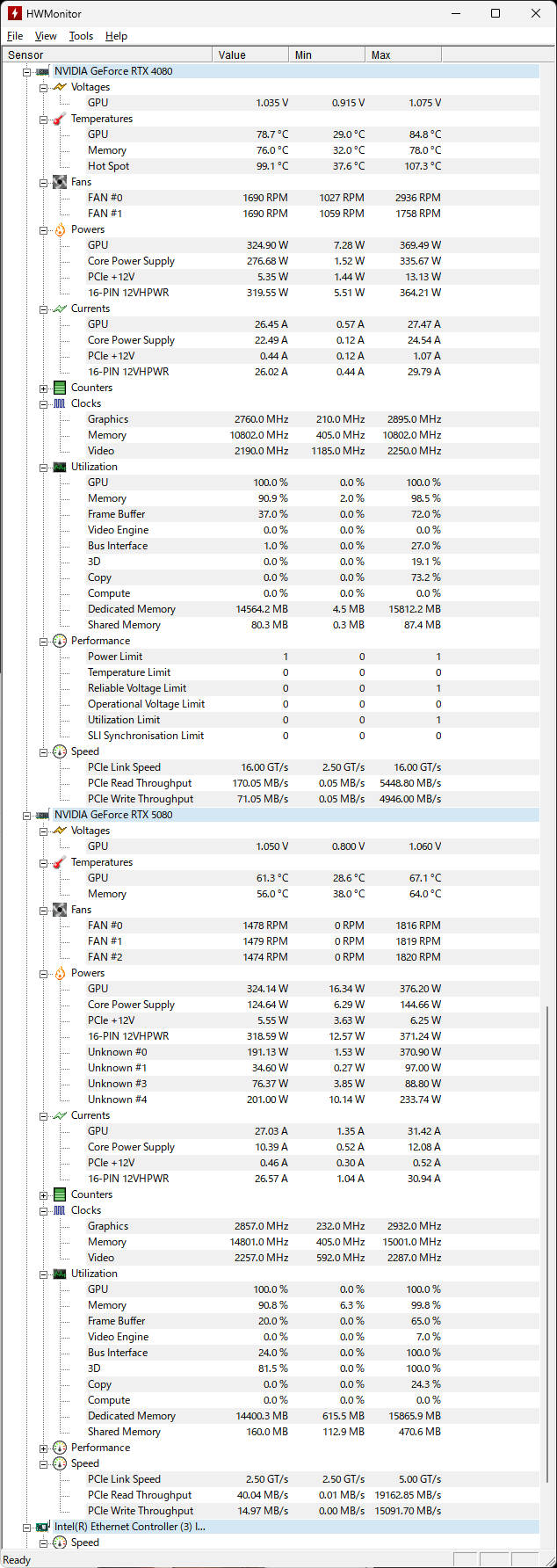Viewport: 557px width, 1568px height.
Task: Collapse the NVIDIA GeForce RTX 5080 tree
Action: 26,815
